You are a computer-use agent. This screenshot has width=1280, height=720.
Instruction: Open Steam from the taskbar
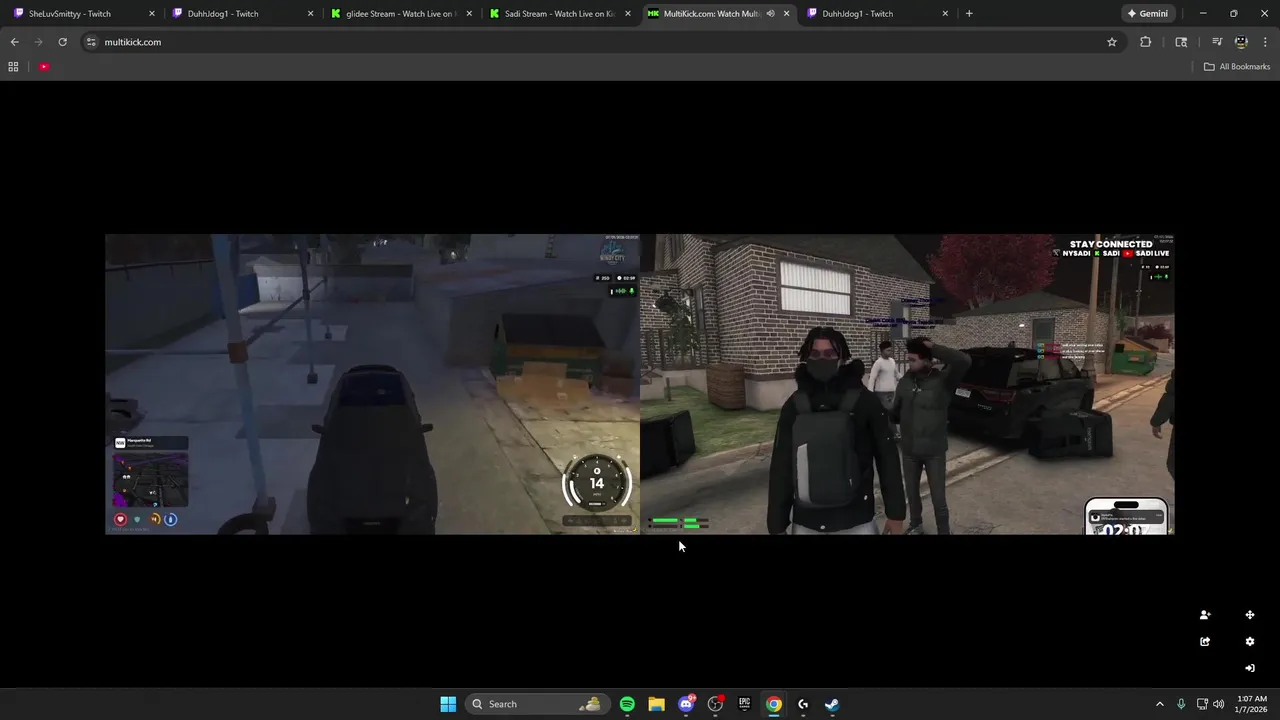click(831, 704)
